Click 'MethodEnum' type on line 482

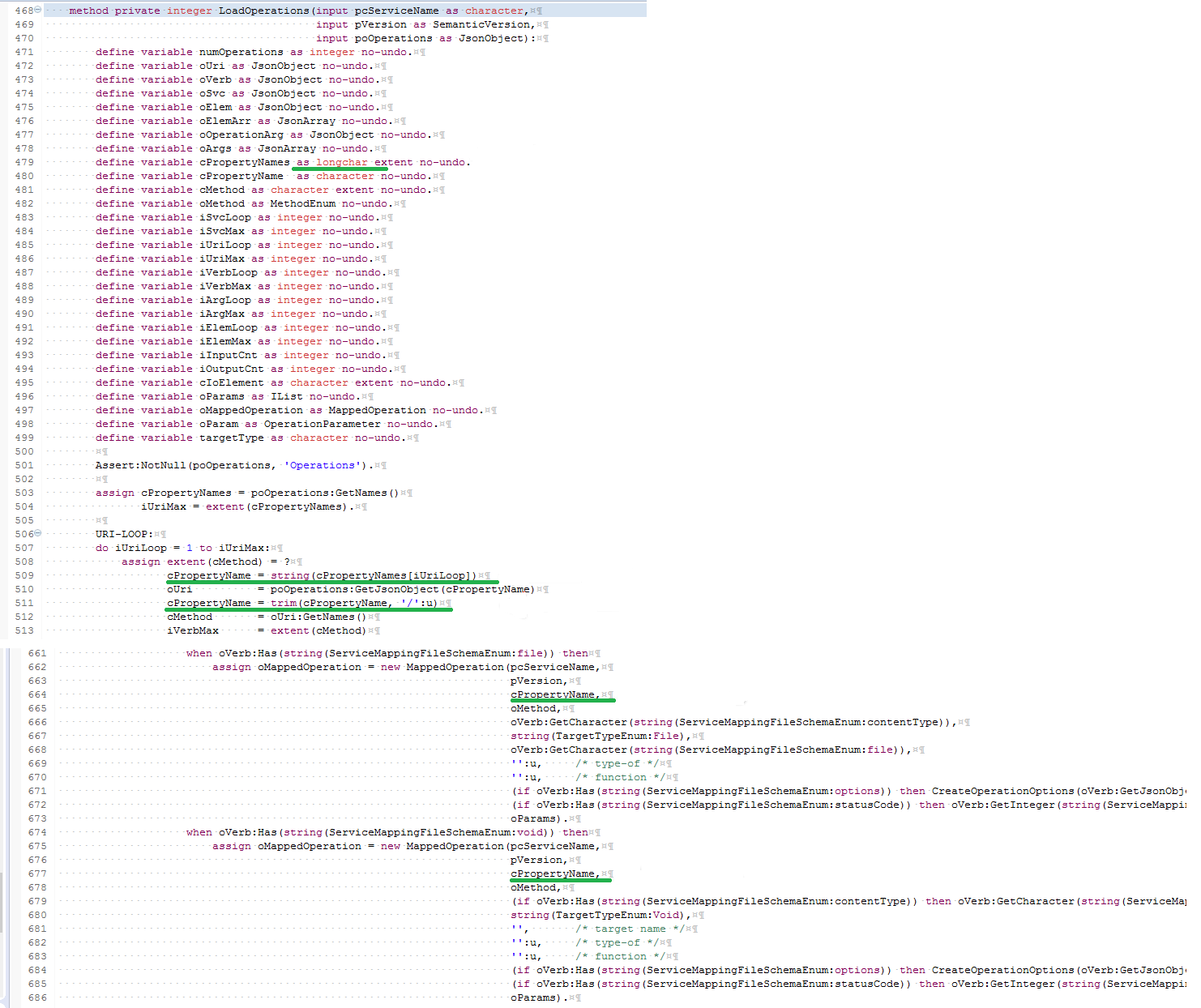303,203
